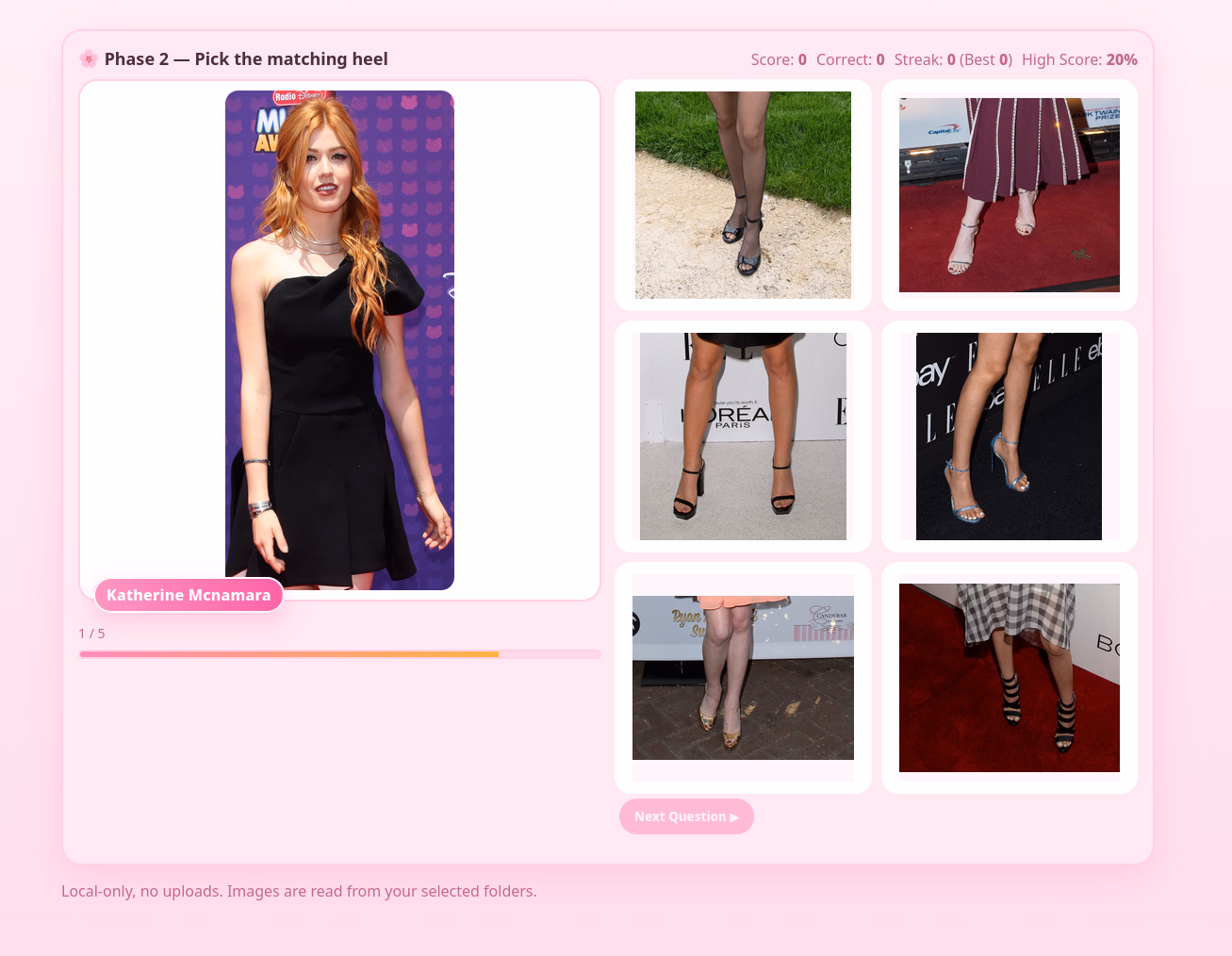This screenshot has width=1232, height=956.
Task: Click the Pick the matching heel heading
Action: pyautogui.click(x=246, y=59)
